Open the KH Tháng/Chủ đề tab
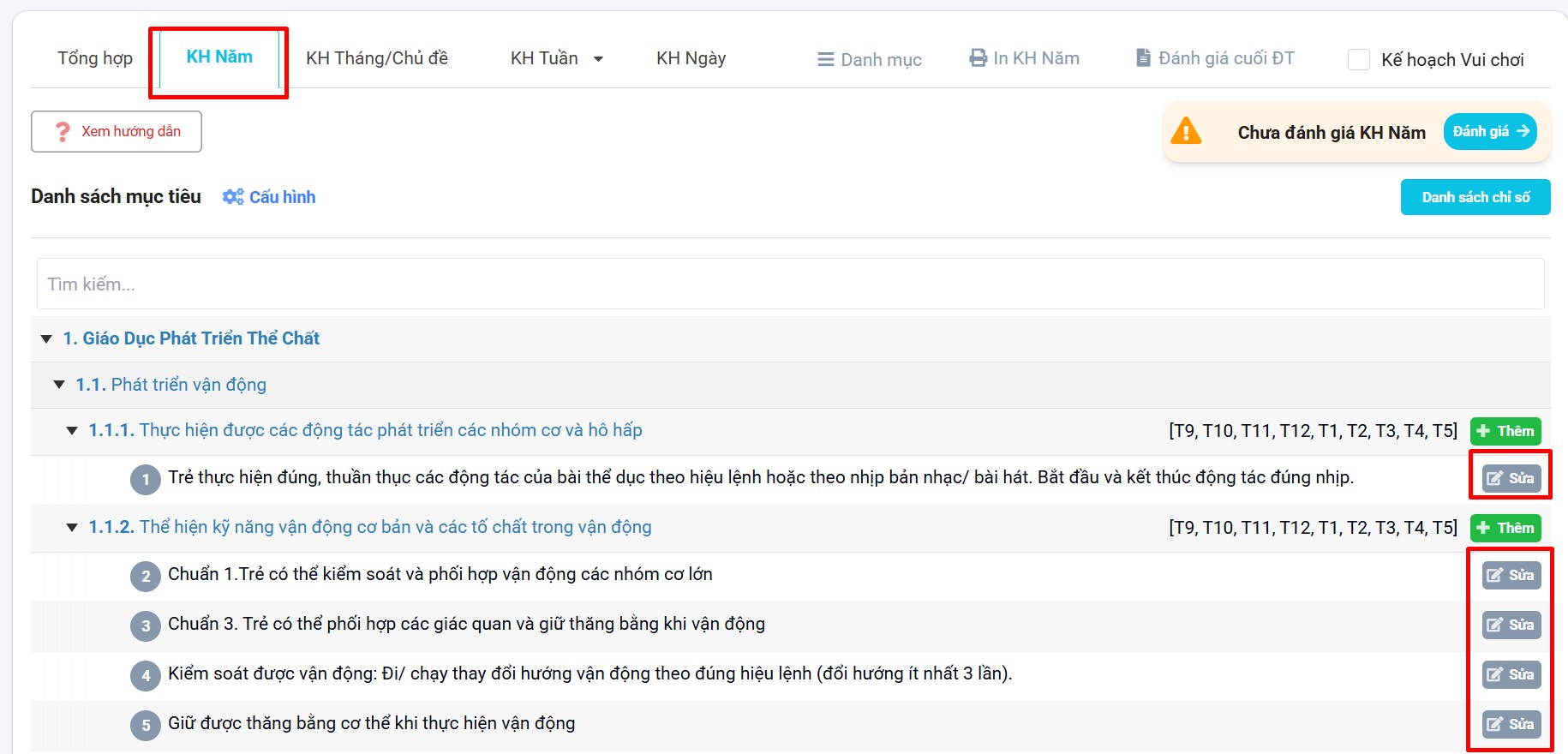 pyautogui.click(x=377, y=58)
